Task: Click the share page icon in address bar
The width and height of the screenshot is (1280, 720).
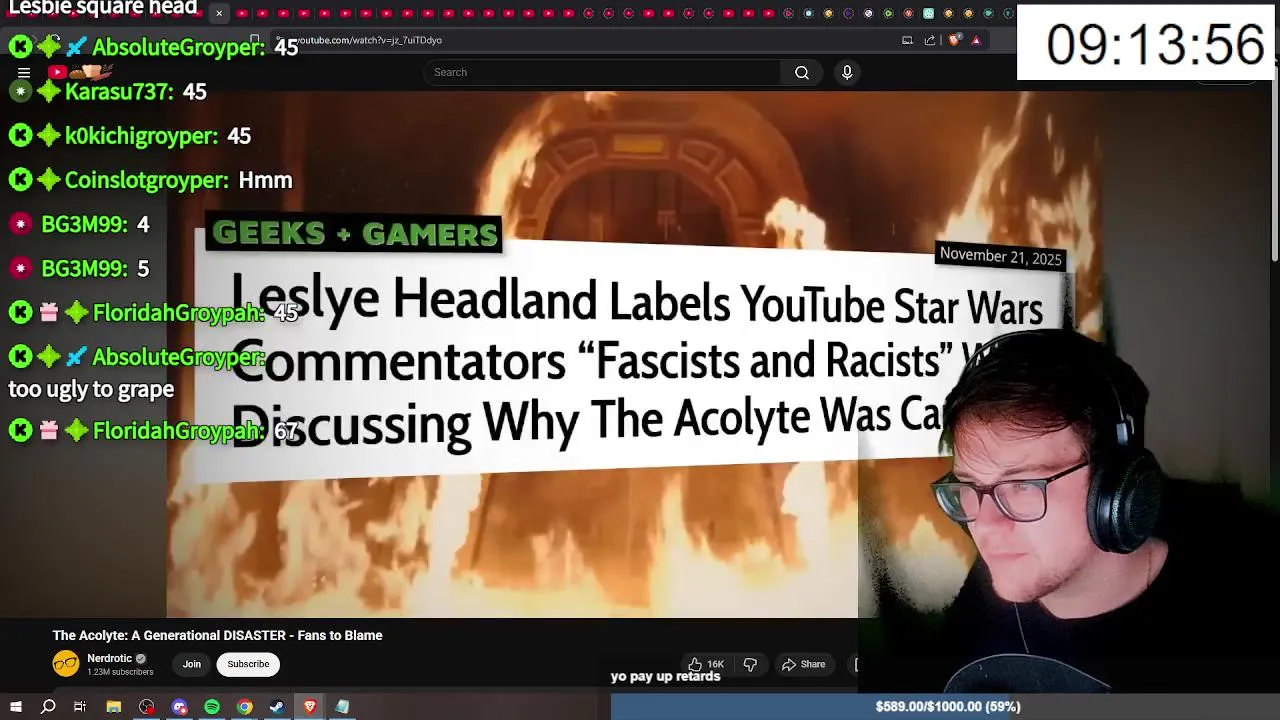Action: click(x=930, y=40)
